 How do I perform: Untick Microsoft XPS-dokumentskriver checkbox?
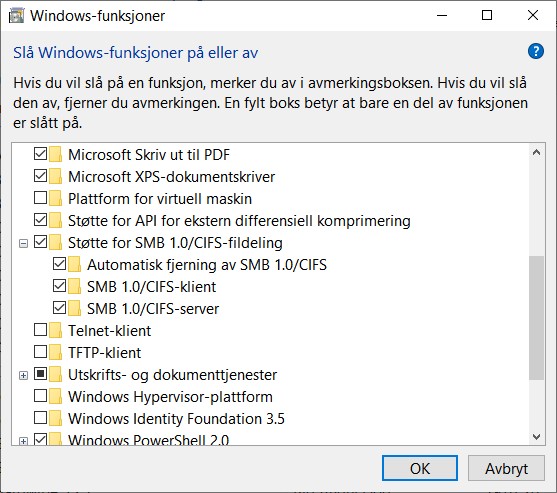[x=40, y=175]
